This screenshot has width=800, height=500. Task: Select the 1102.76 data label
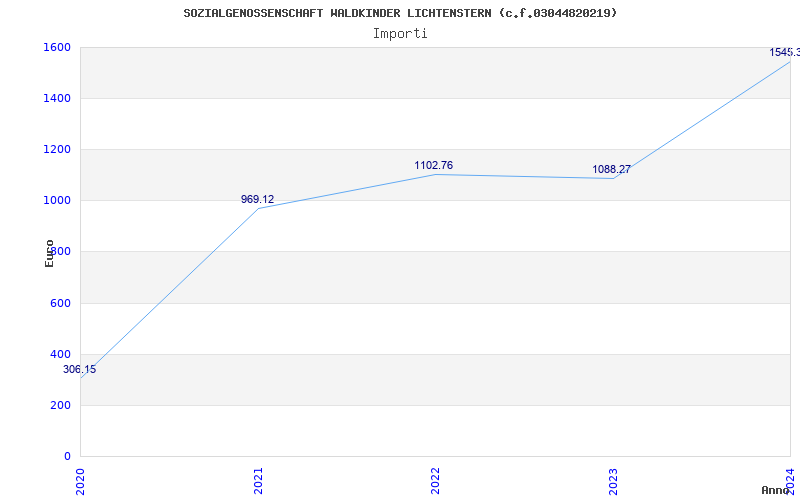pyautogui.click(x=434, y=165)
